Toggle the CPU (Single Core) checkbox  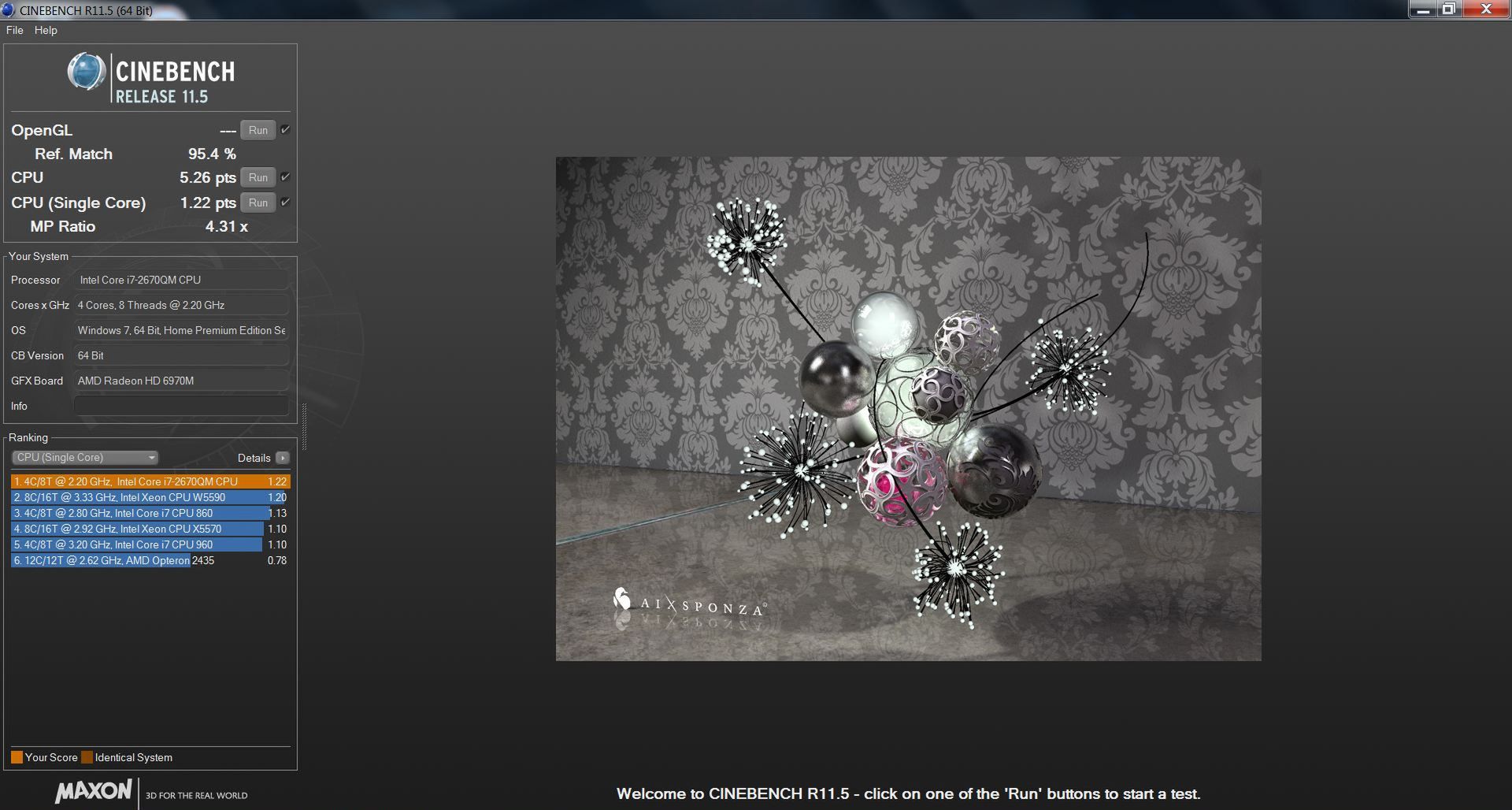[x=285, y=202]
